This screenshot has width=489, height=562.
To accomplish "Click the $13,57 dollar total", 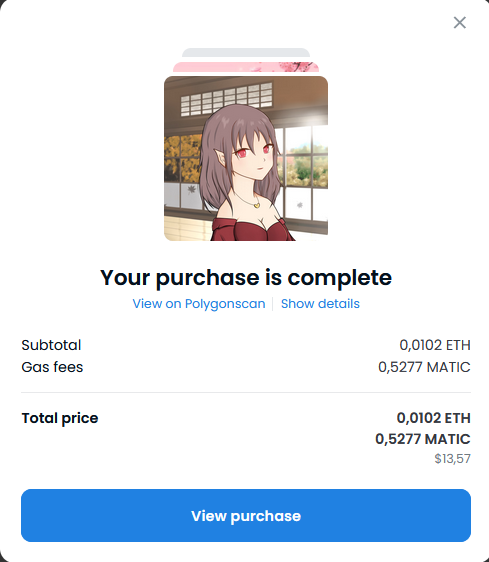I will click(452, 459).
